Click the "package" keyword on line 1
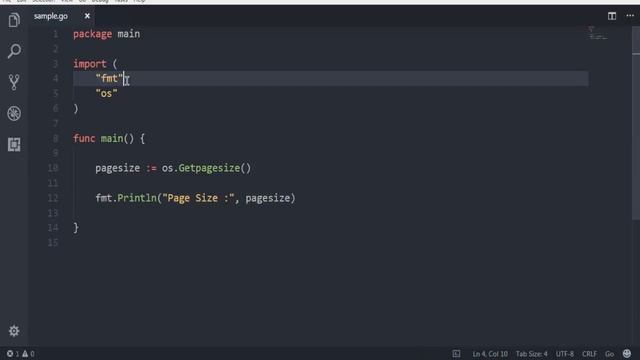Image resolution: width=640 pixels, height=360 pixels. tap(92, 34)
